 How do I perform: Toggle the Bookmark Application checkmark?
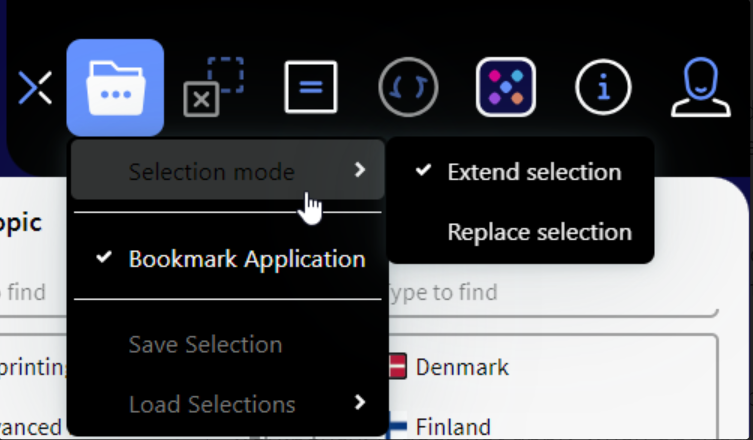click(x=104, y=259)
